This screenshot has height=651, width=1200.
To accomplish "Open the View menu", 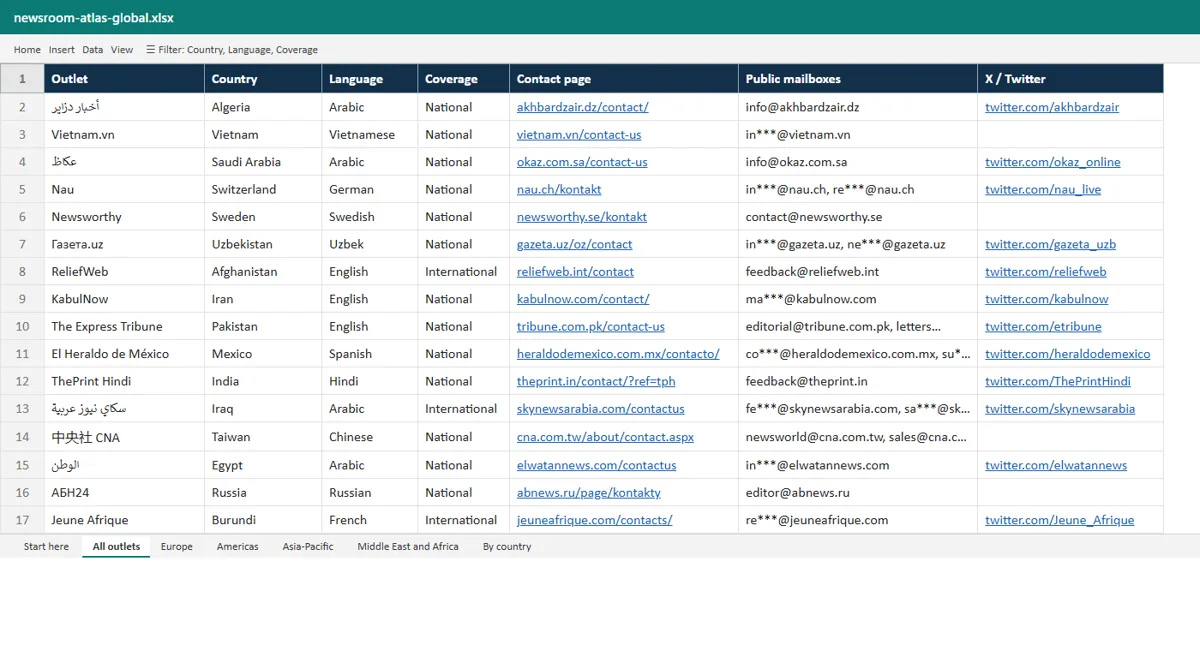I will (122, 49).
